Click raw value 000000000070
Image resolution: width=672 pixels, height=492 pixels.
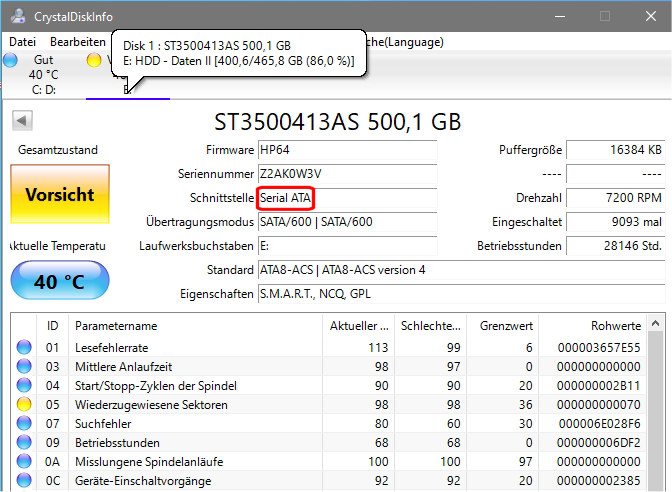599,405
